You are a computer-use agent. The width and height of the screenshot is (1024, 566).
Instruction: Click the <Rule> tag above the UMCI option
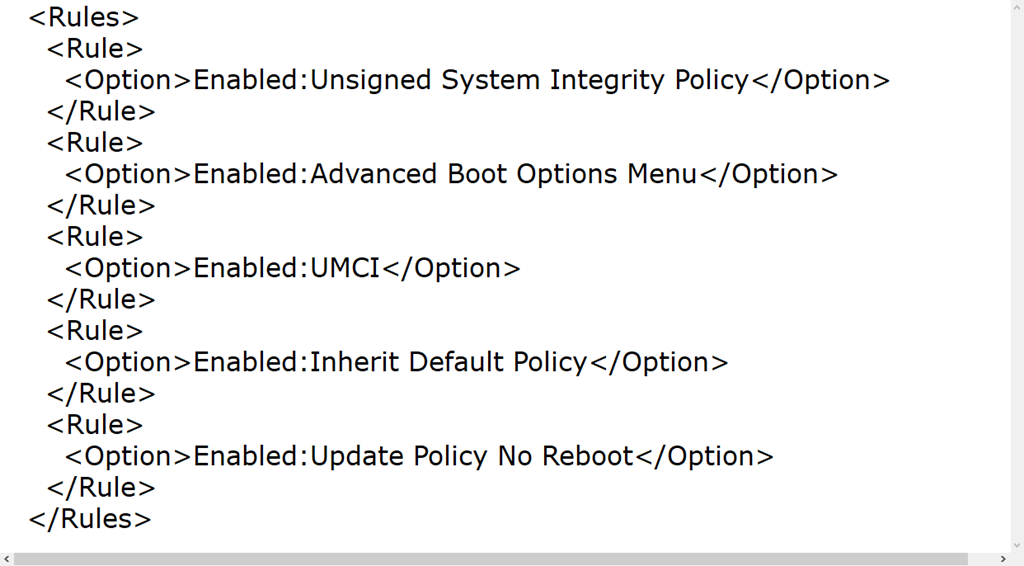[x=95, y=237]
